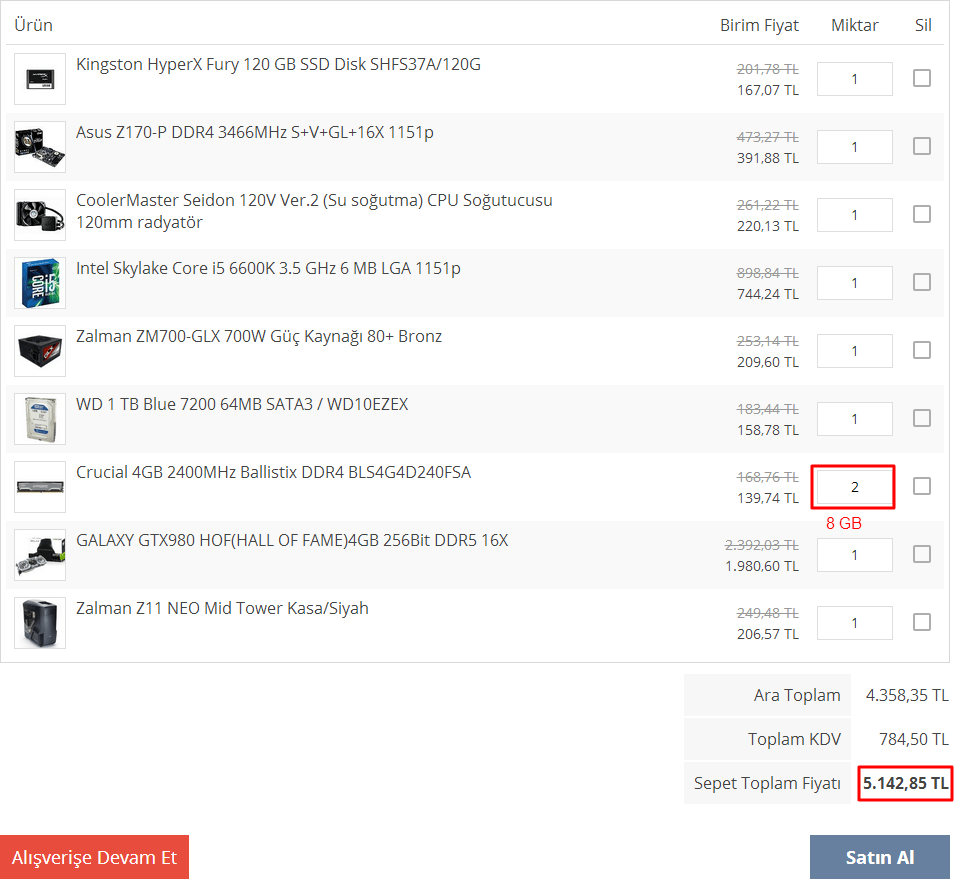Click Sil column header

pos(923,25)
